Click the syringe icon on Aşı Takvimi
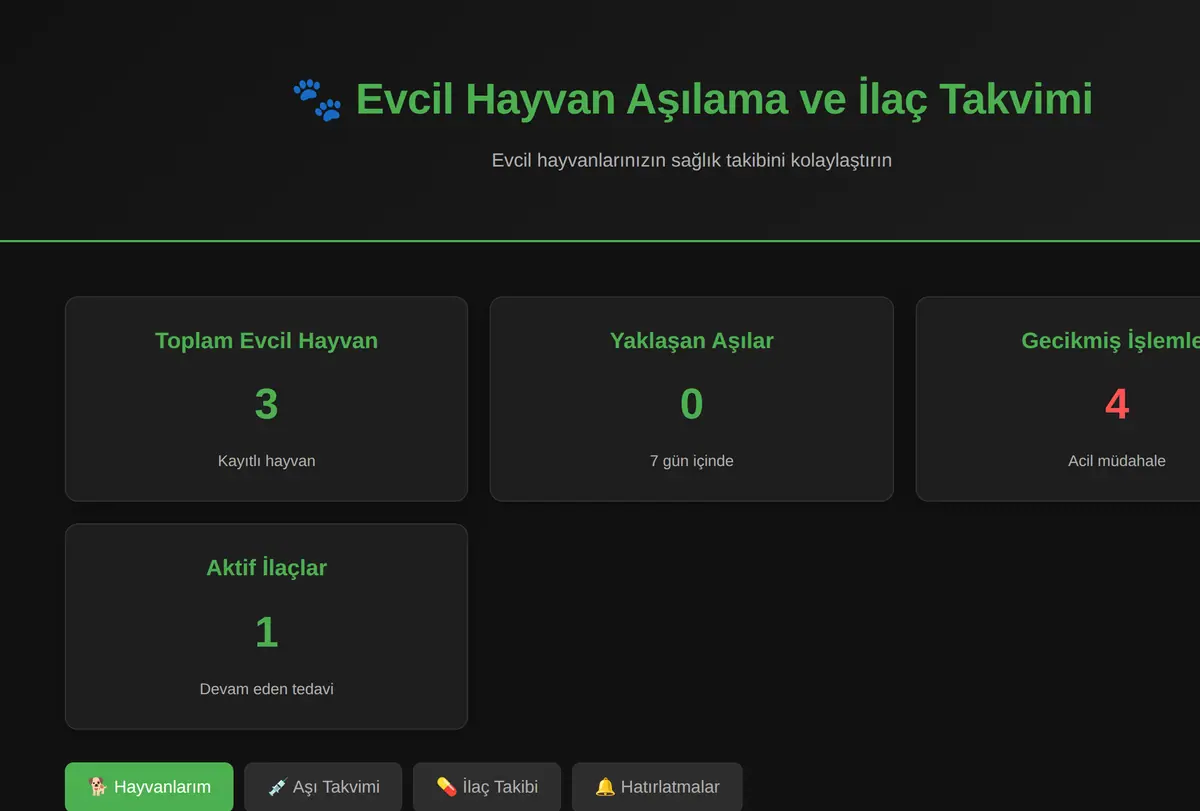Screen dimensions: 1200x811 (278, 787)
